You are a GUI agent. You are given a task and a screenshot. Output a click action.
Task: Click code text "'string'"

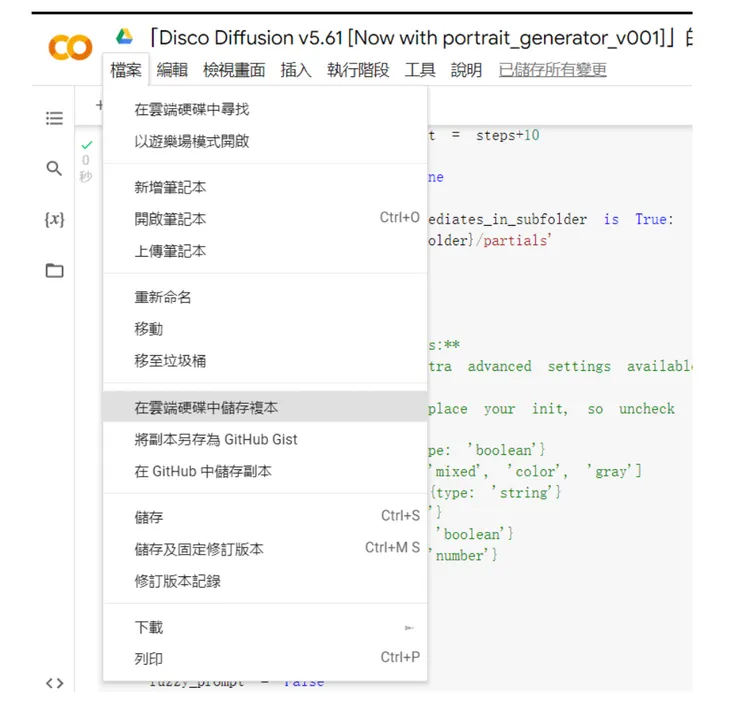(x=523, y=492)
